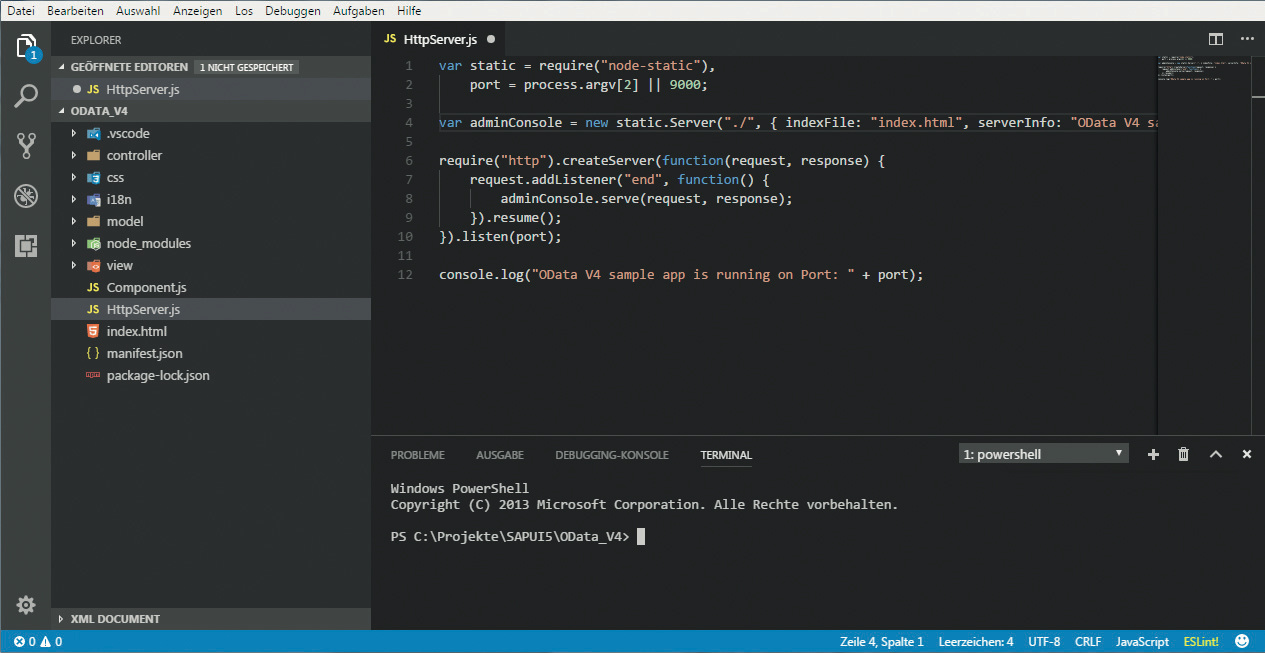Switch to the PROBLEME panel tab
This screenshot has width=1265, height=653.
pos(417,455)
